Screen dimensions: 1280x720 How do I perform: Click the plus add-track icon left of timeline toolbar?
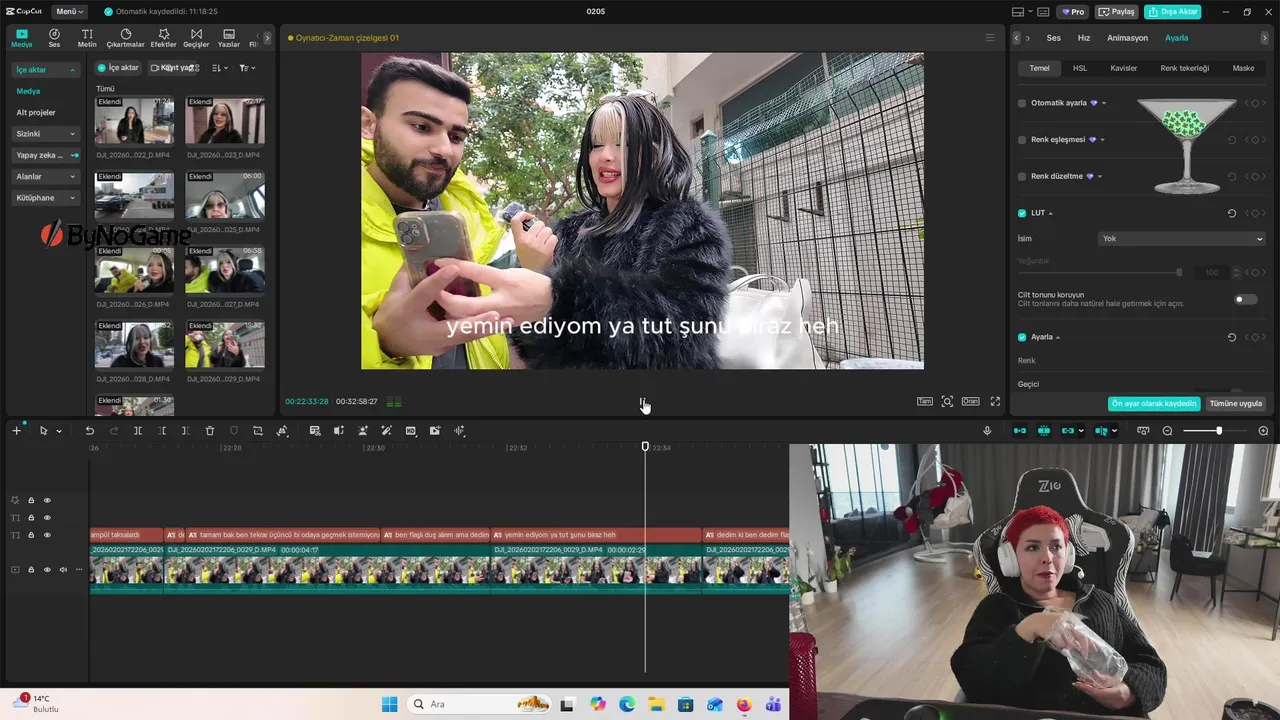tap(16, 431)
